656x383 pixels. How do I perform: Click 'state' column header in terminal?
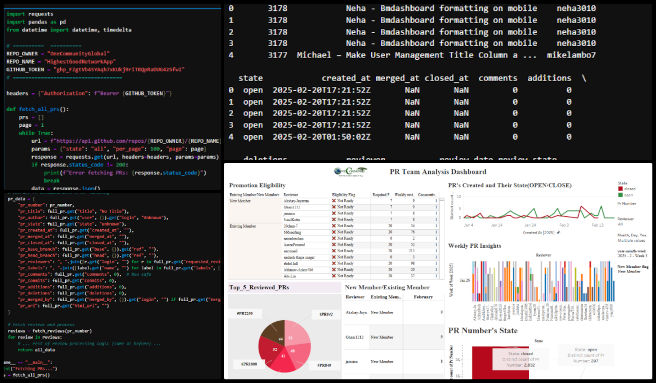250,78
